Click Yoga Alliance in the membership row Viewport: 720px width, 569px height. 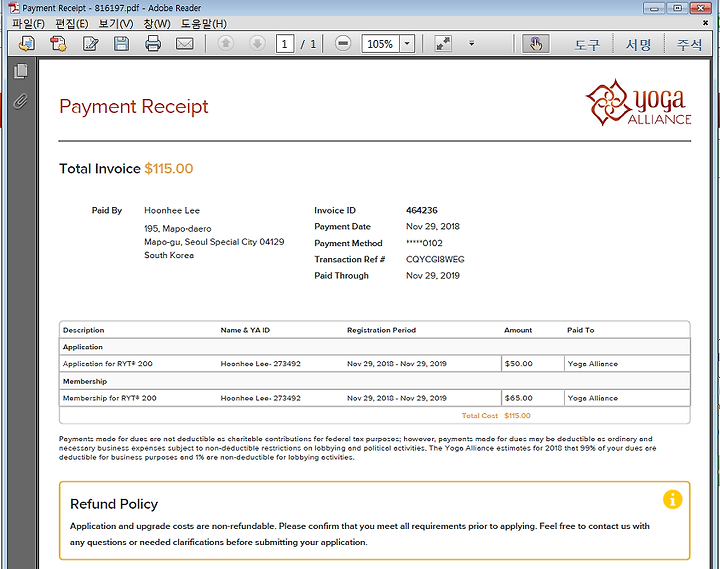[x=592, y=398]
